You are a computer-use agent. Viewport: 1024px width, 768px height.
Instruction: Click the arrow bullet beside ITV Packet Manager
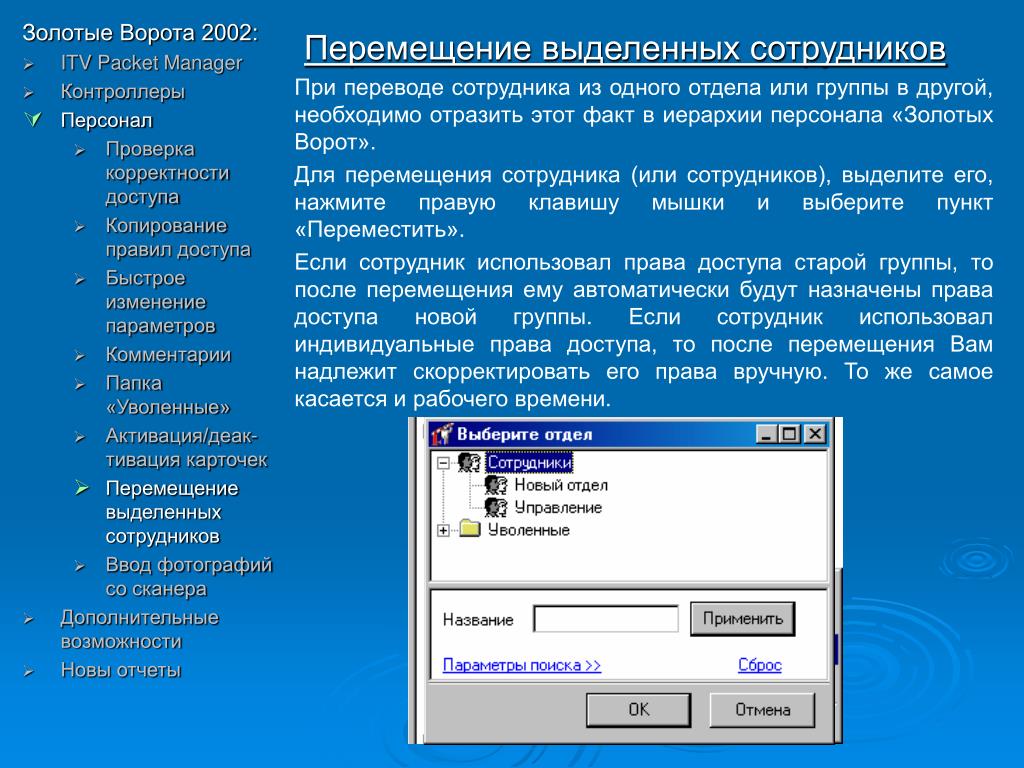[x=29, y=65]
